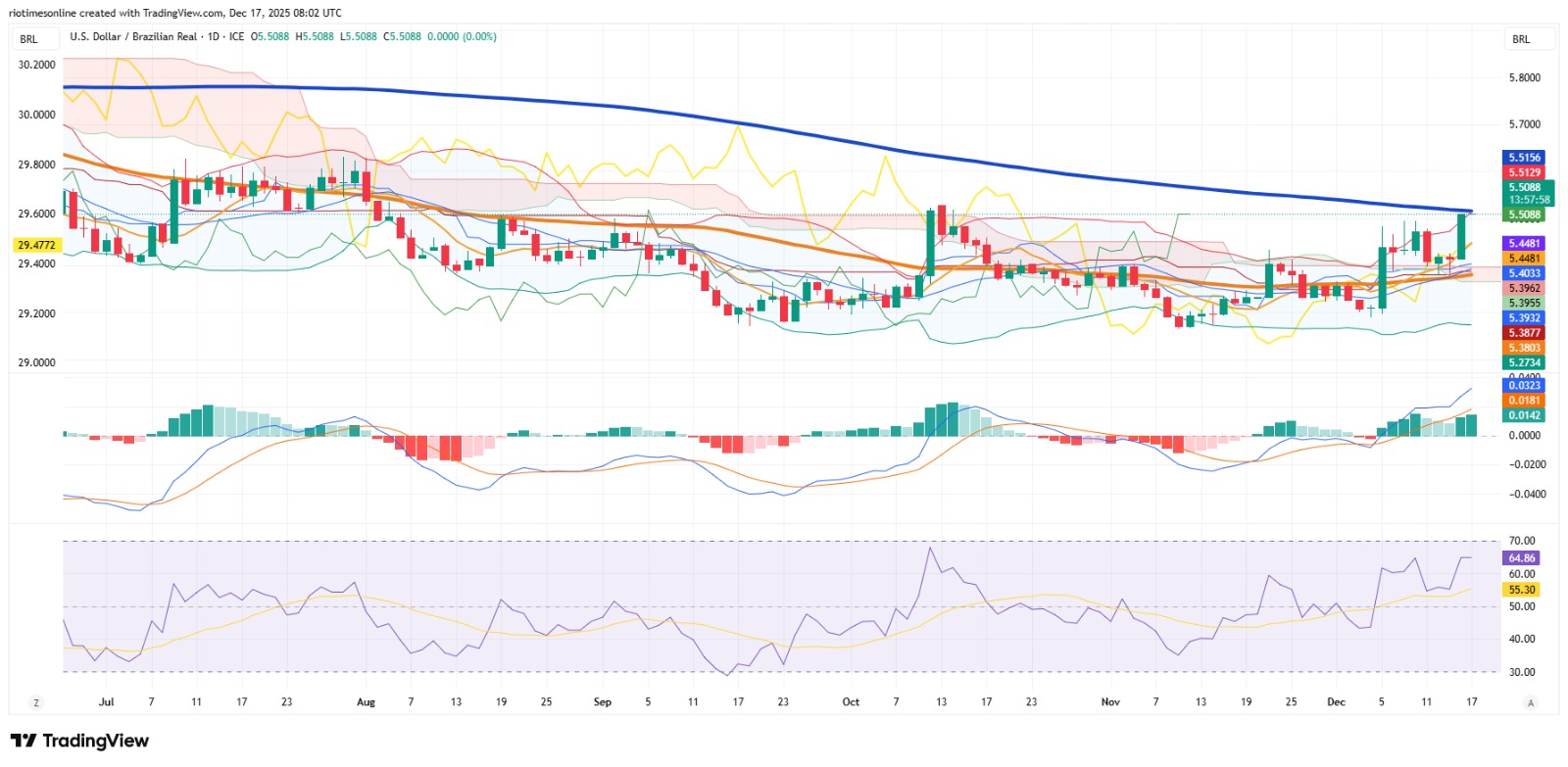Click the orange 5.3803 price label
The height and width of the screenshot is (767, 1568).
pos(1524,348)
